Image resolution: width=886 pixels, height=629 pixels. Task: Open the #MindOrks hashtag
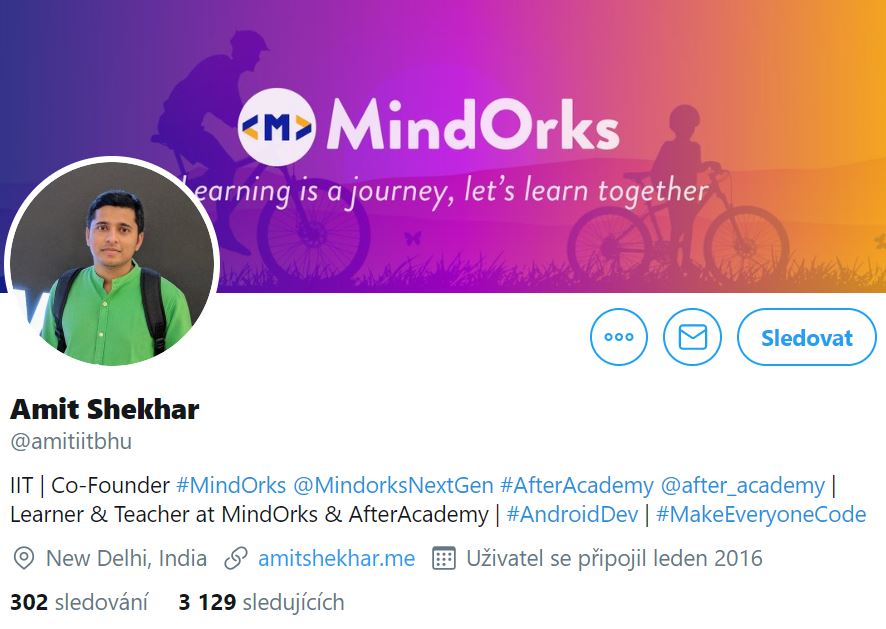[x=231, y=485]
